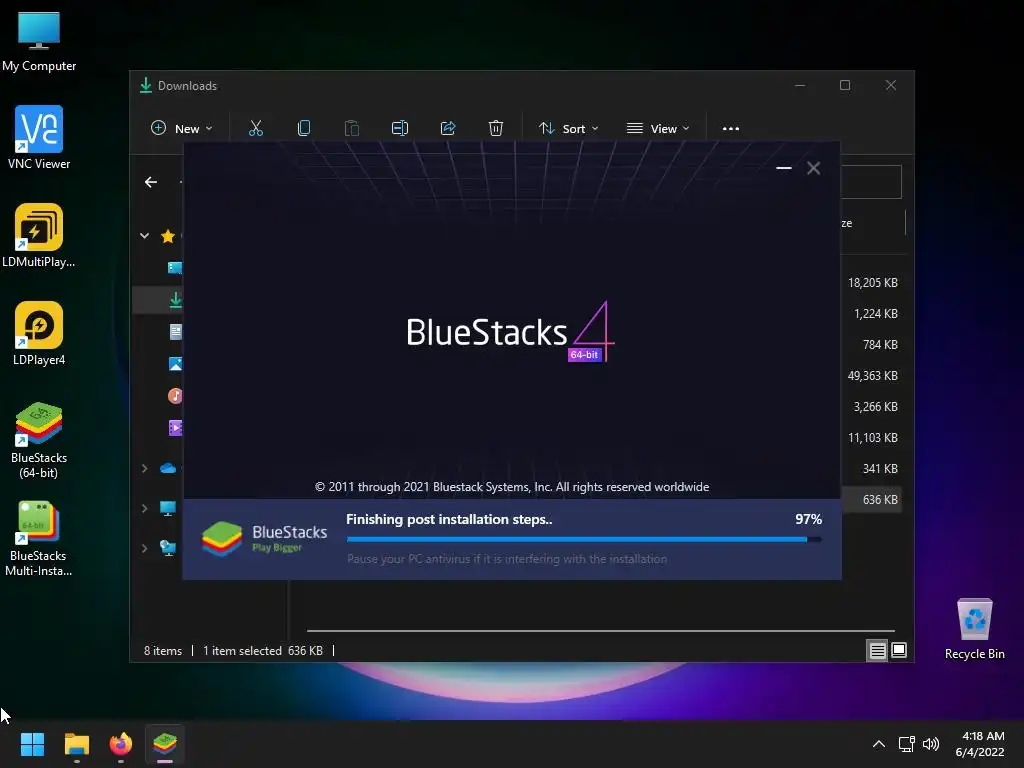Expand the Network tree node
This screenshot has width=1024, height=768.
click(x=144, y=548)
